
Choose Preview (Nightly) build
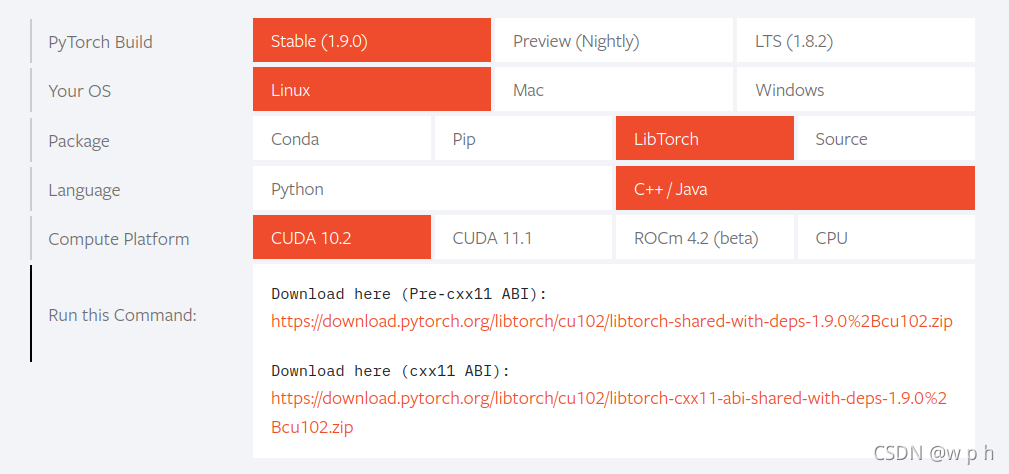(613, 40)
